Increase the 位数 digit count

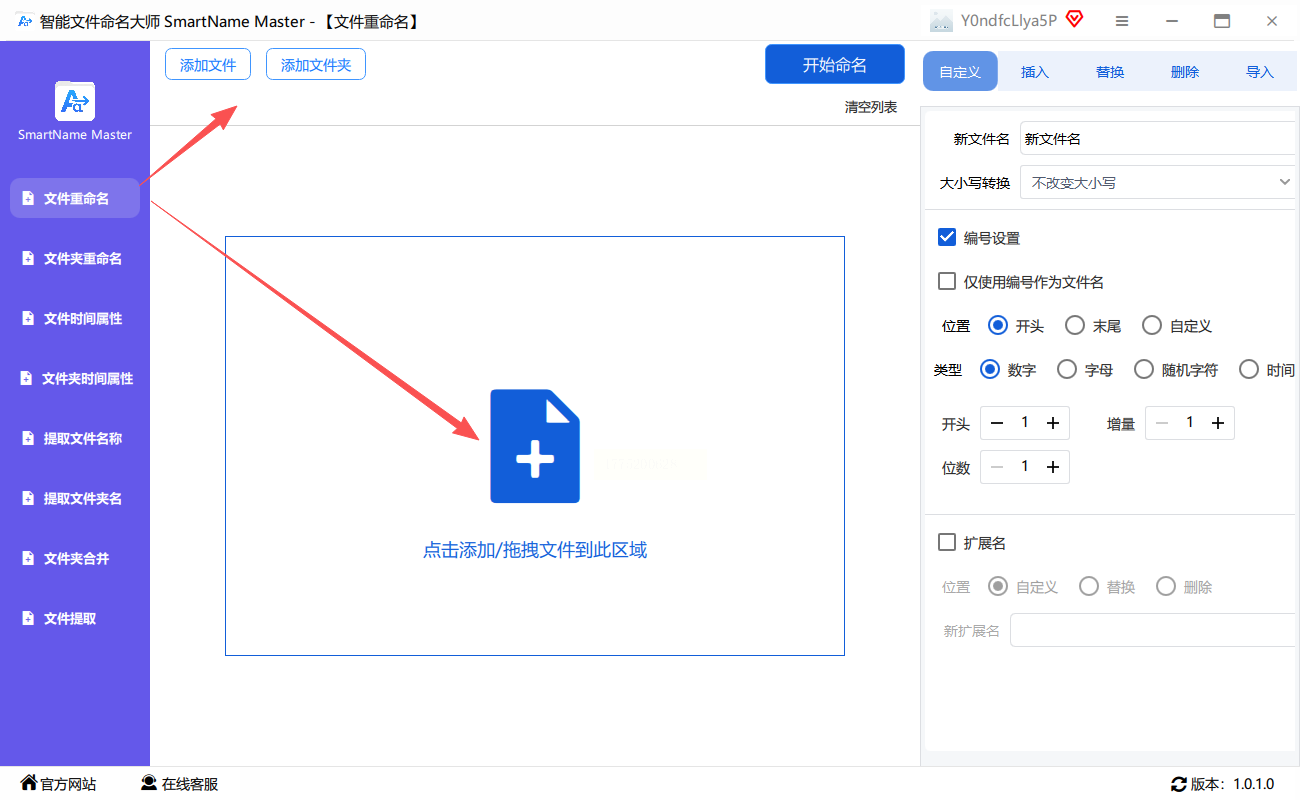click(1053, 467)
